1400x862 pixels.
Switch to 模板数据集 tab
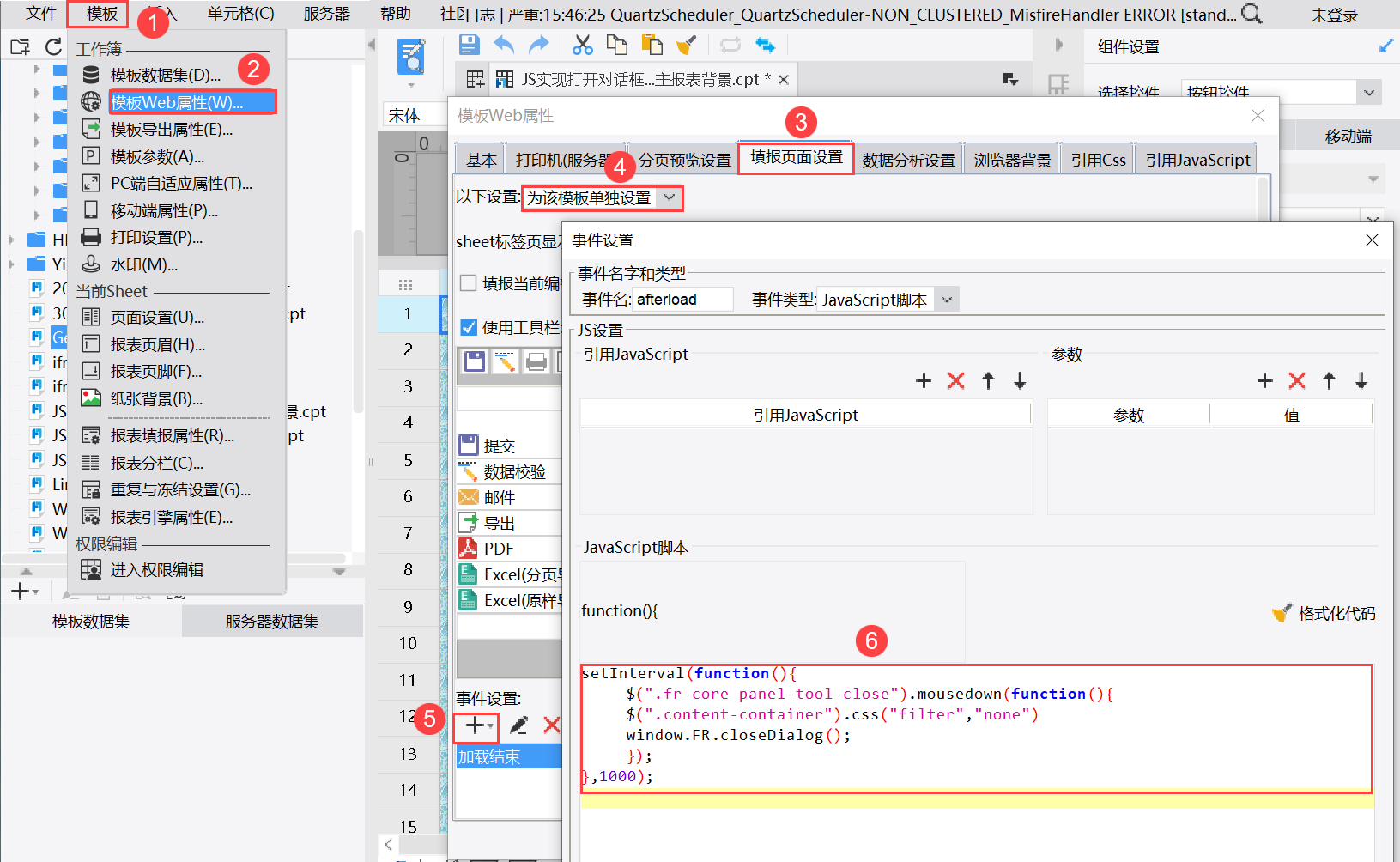pos(91,621)
